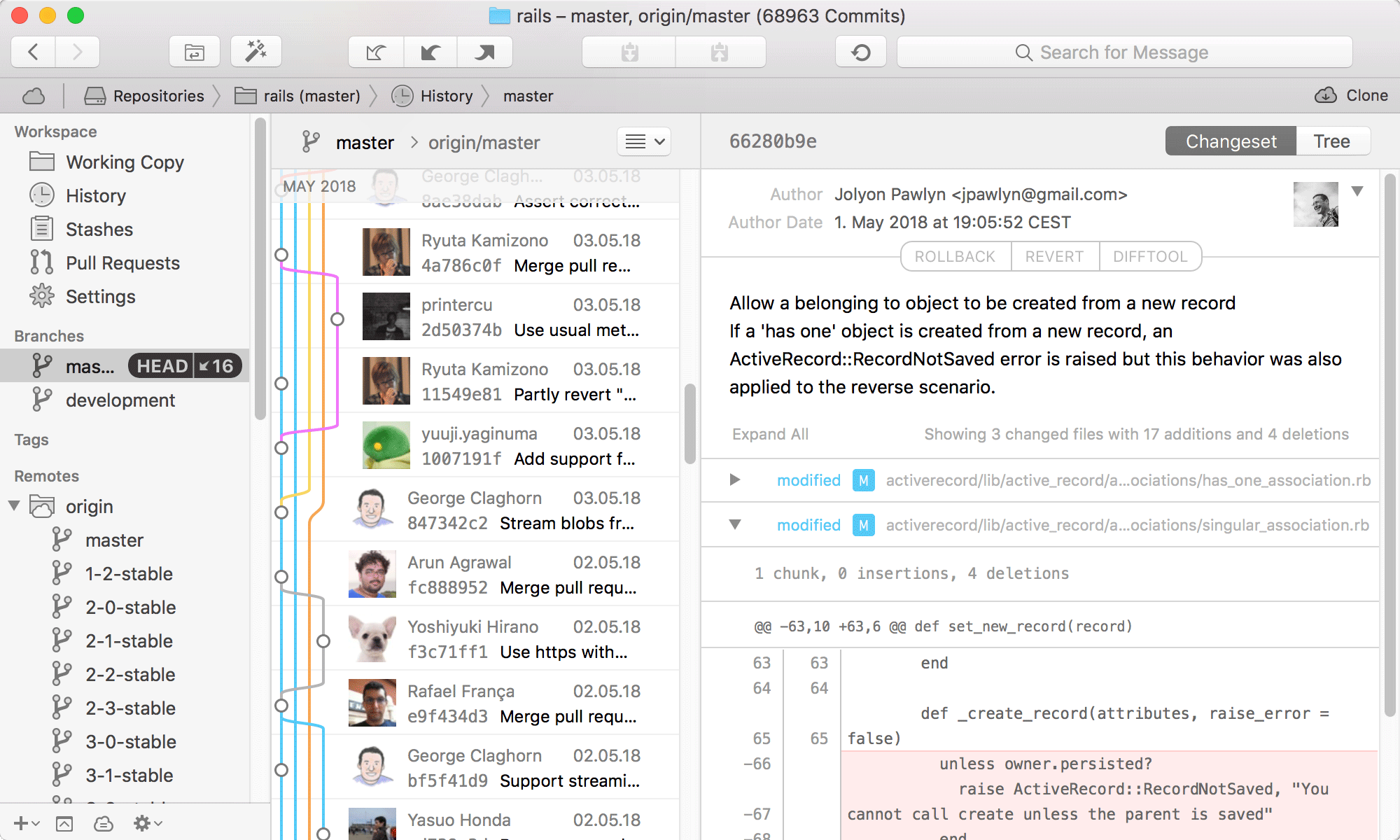Click the Pull arrow toolbar icon
Image resolution: width=1400 pixels, height=840 pixels.
coord(430,52)
